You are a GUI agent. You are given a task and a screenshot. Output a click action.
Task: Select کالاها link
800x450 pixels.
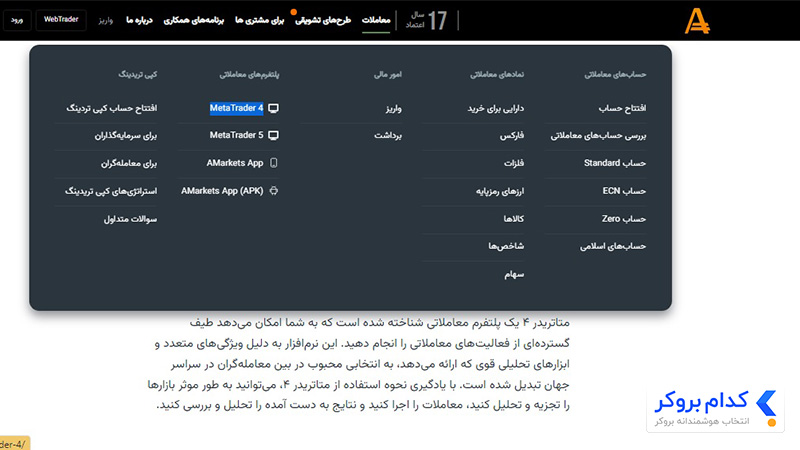[514, 219]
